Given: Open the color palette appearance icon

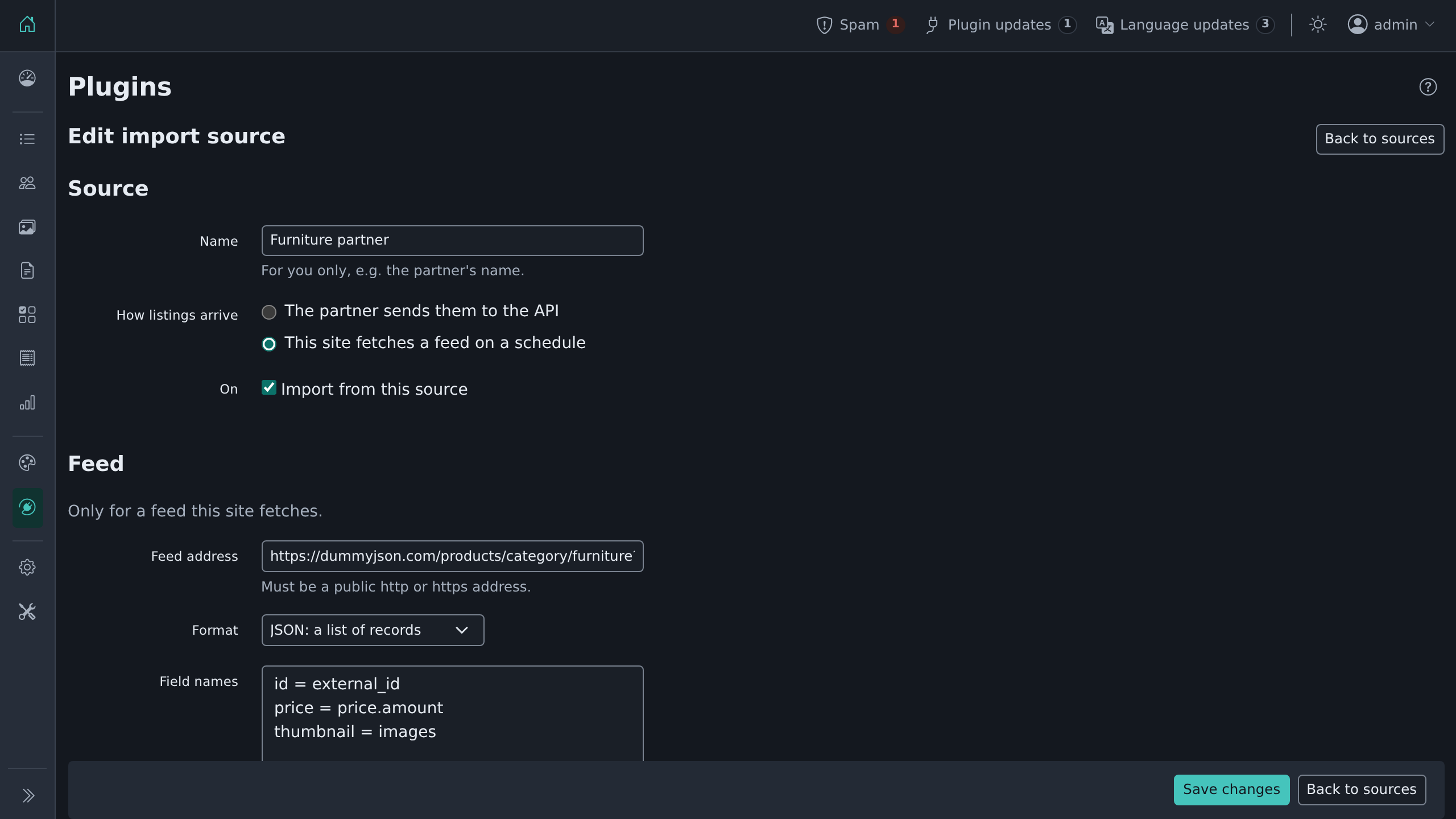Looking at the screenshot, I should coord(27,463).
